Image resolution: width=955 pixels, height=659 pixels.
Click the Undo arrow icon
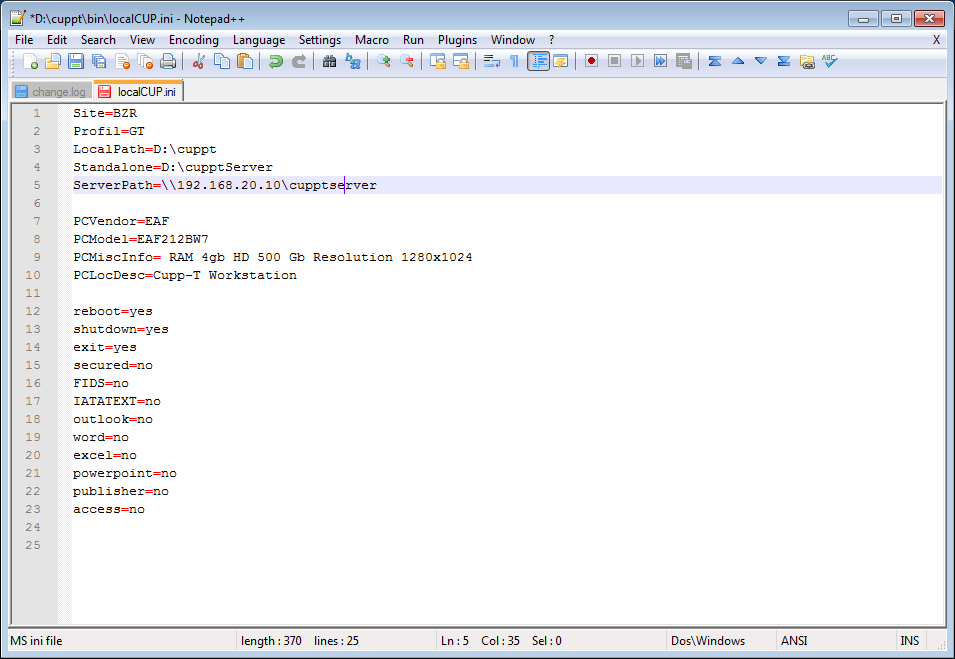(x=275, y=62)
